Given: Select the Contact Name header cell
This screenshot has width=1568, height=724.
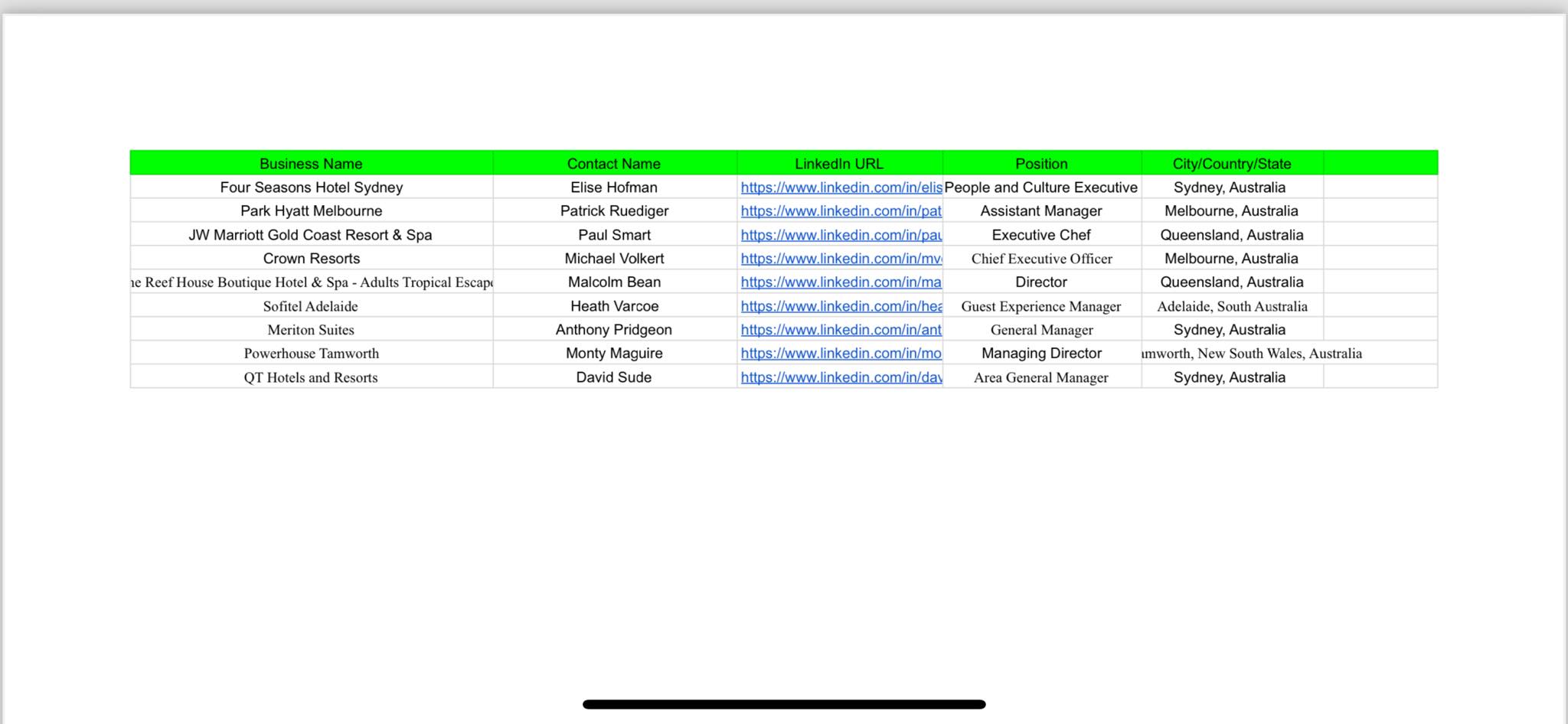Looking at the screenshot, I should [615, 163].
